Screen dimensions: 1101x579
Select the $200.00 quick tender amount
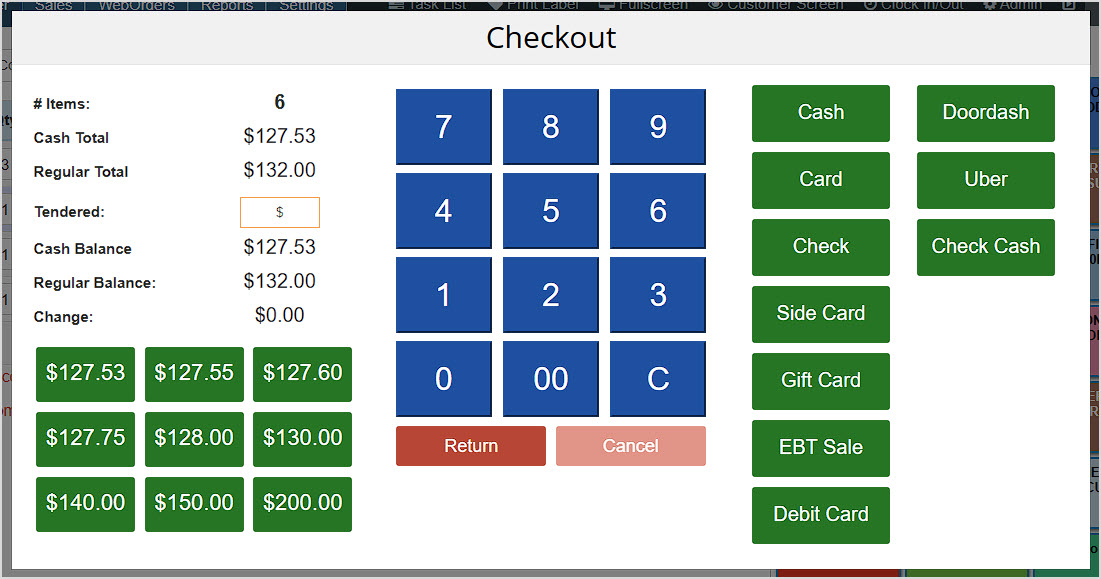coord(302,504)
